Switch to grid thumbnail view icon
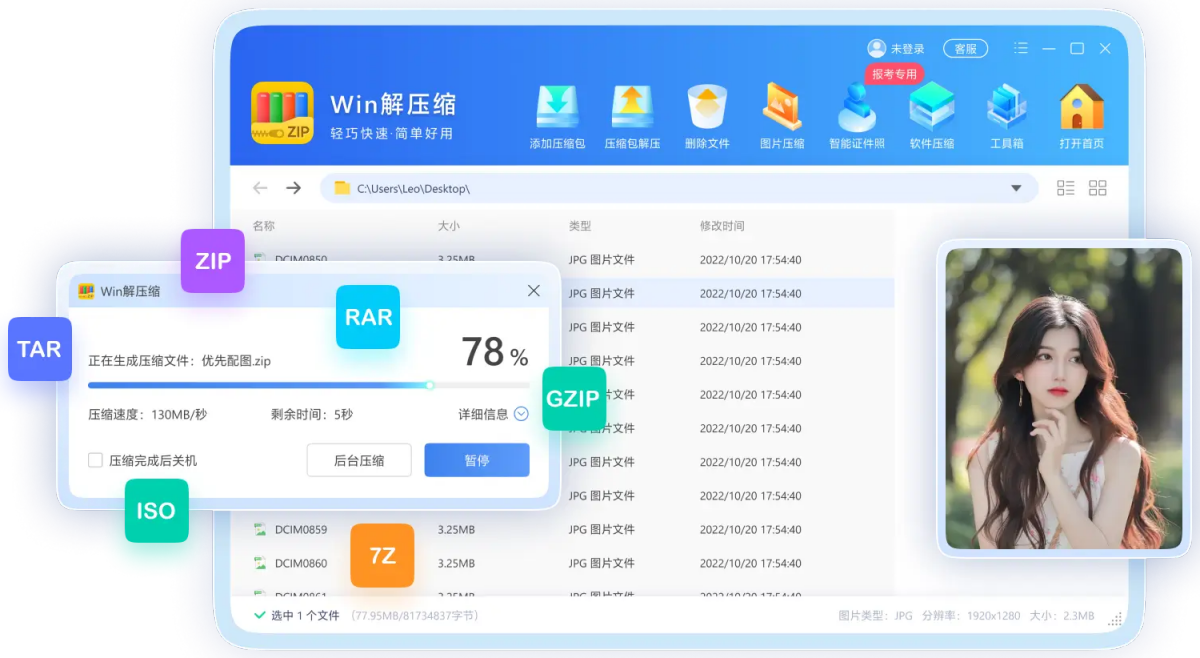This screenshot has width=1200, height=658. (x=1098, y=188)
